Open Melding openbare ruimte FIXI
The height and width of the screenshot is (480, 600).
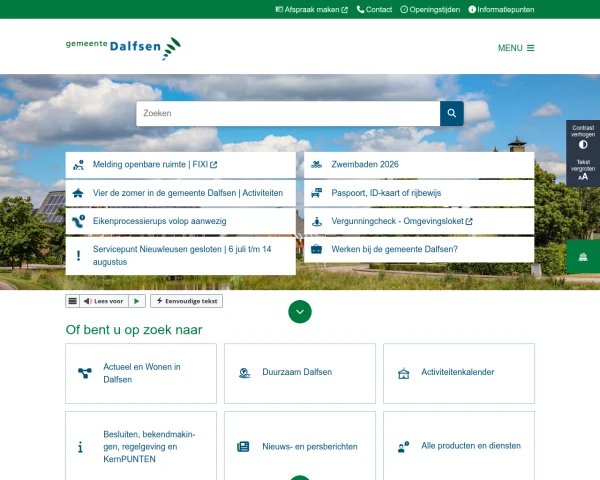click(181, 165)
